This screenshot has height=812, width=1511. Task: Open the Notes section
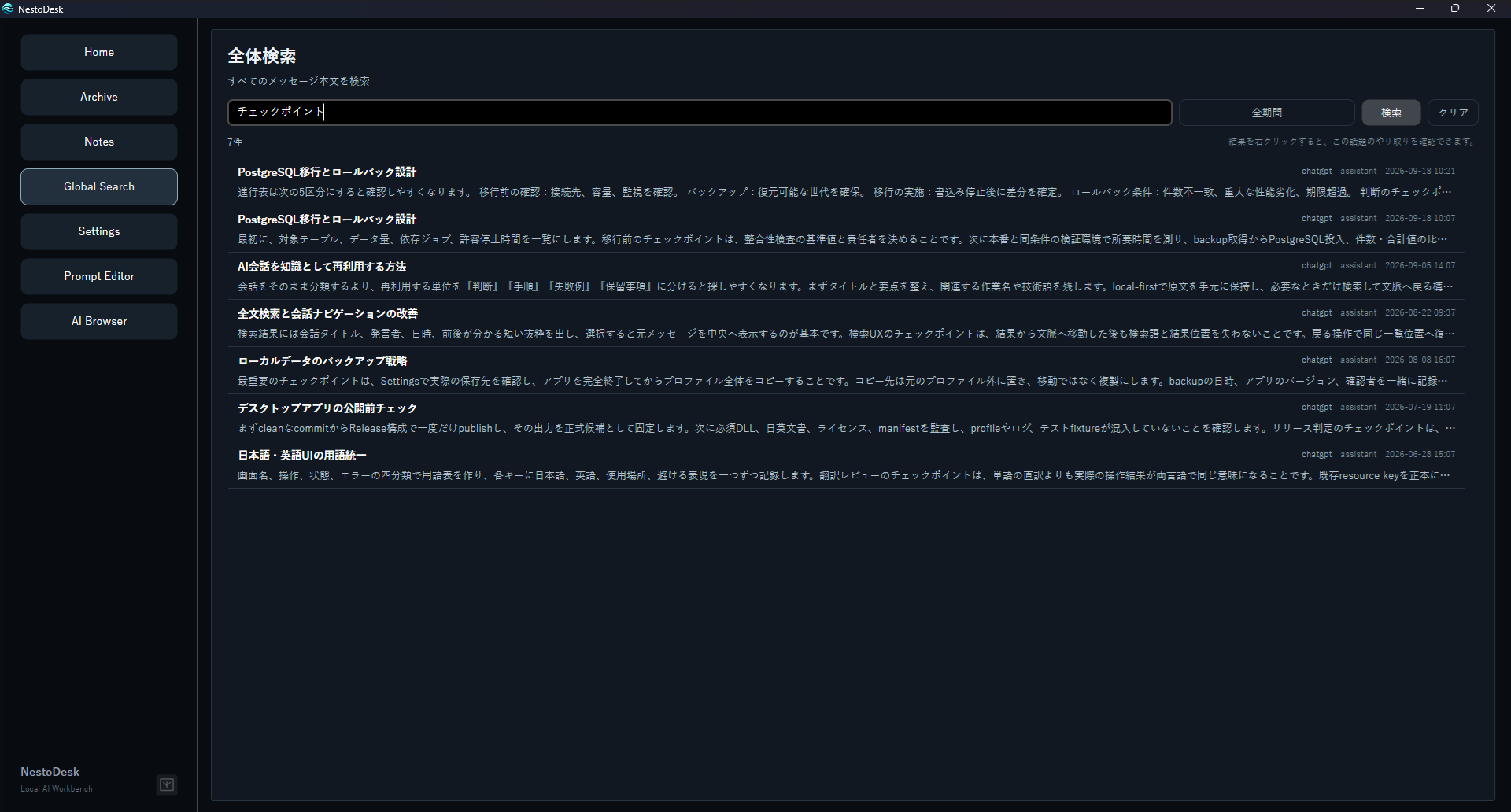click(99, 142)
